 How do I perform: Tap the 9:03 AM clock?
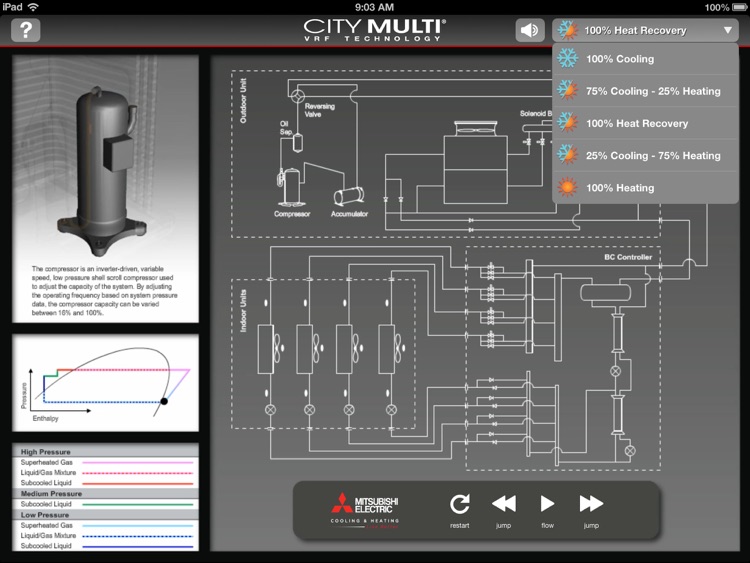tap(375, 7)
